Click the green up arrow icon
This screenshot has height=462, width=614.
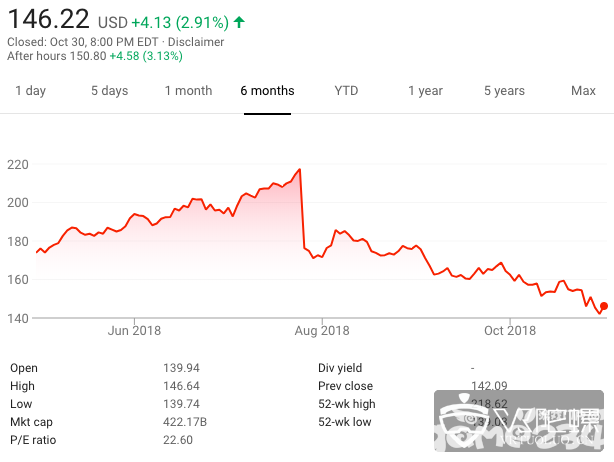[x=240, y=21]
